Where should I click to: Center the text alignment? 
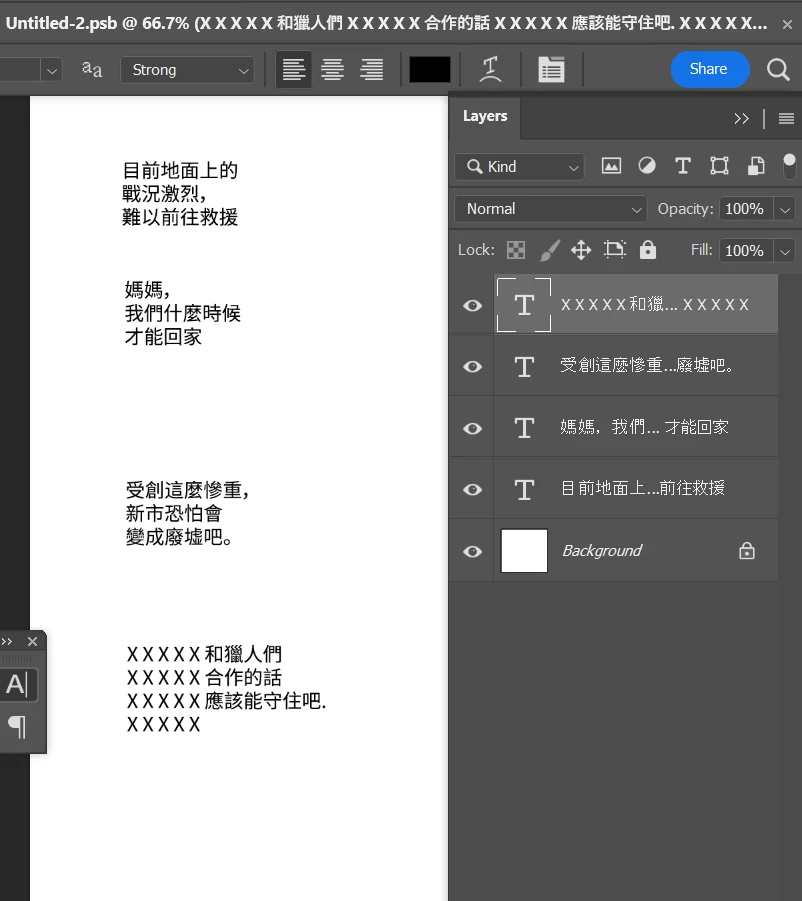click(x=332, y=70)
